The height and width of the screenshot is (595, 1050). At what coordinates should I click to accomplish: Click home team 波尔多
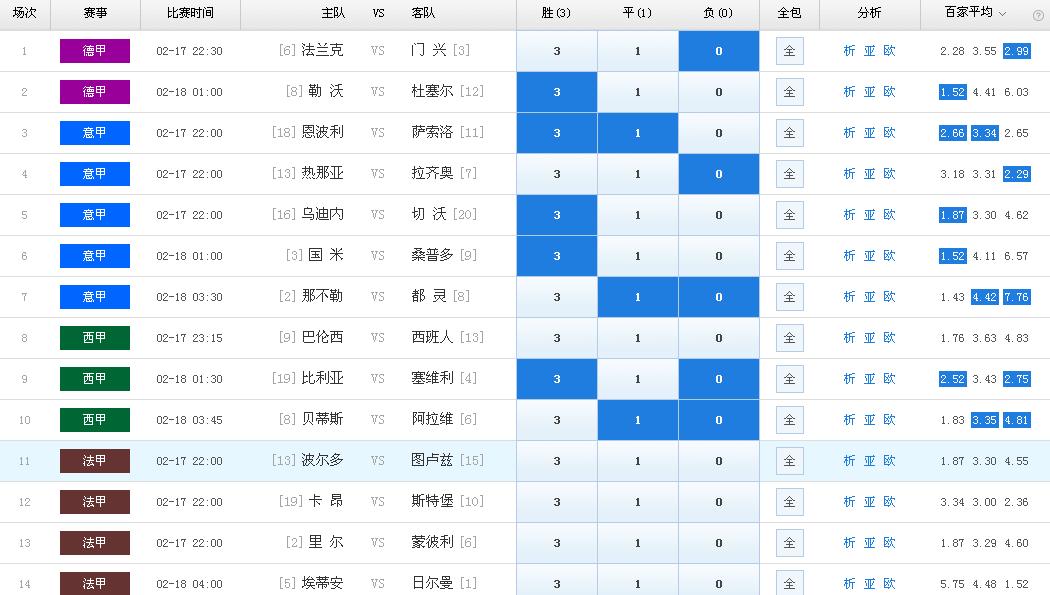tap(322, 460)
